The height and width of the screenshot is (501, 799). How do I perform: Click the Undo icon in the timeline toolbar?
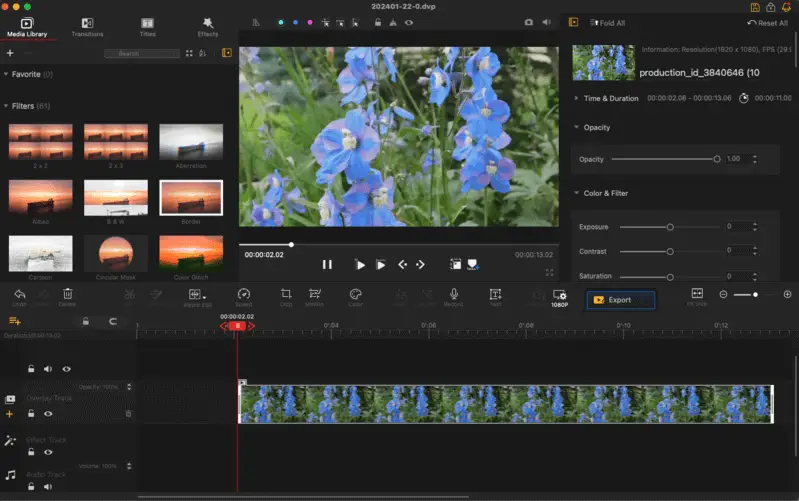[x=20, y=295]
